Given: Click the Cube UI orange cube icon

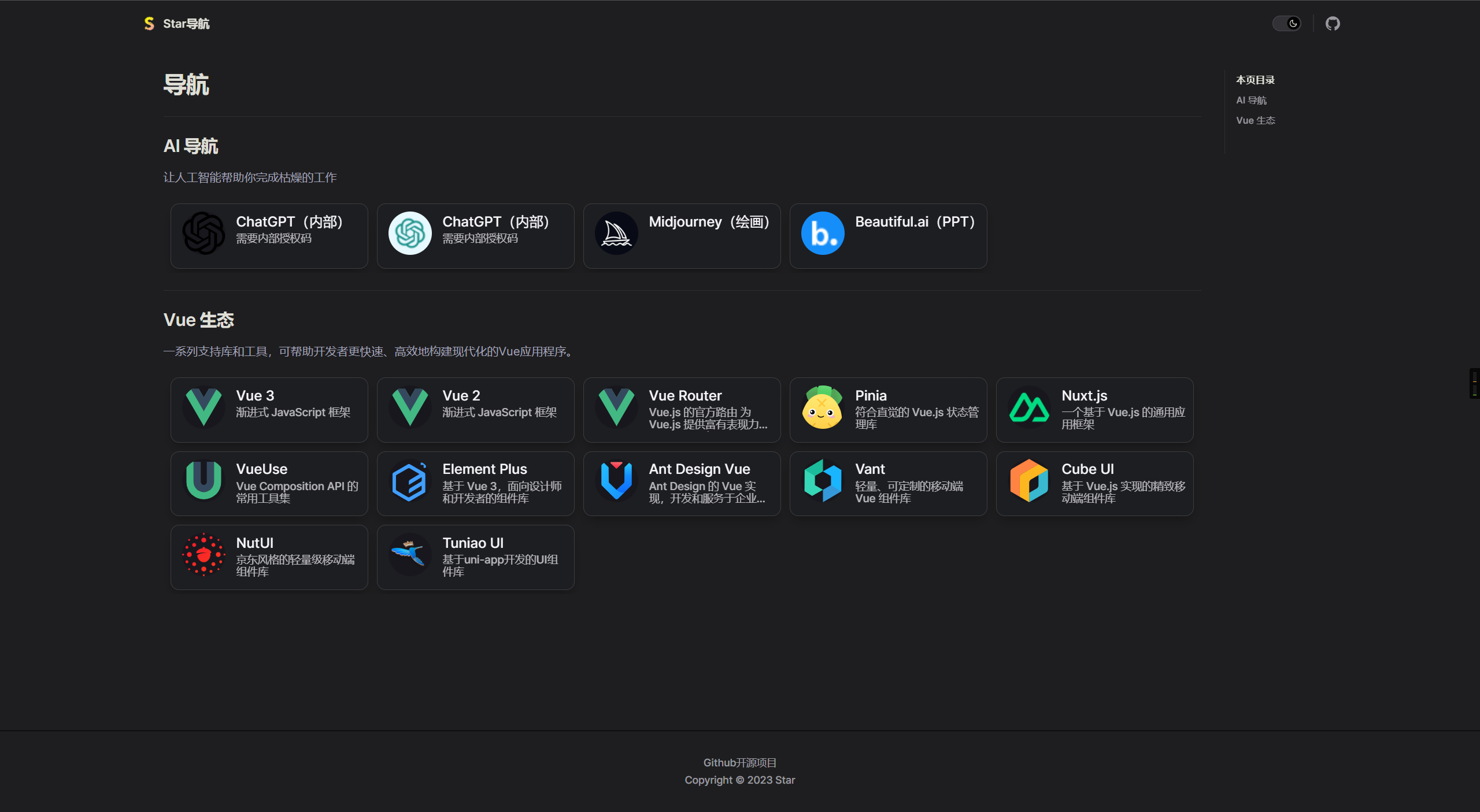Looking at the screenshot, I should (x=1029, y=481).
